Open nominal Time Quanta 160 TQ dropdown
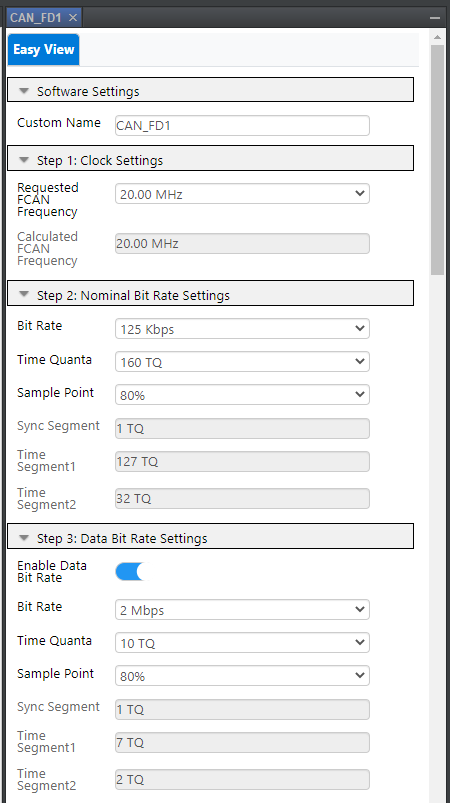 tap(242, 362)
